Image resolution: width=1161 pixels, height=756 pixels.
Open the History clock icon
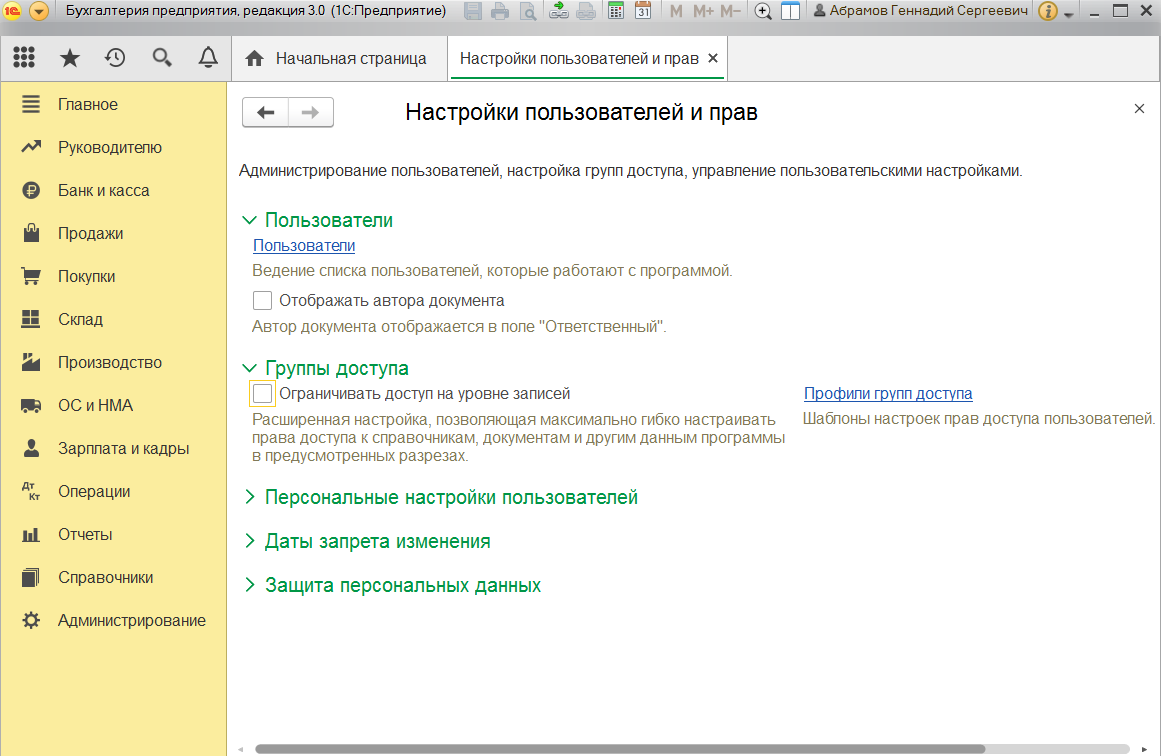(x=115, y=58)
